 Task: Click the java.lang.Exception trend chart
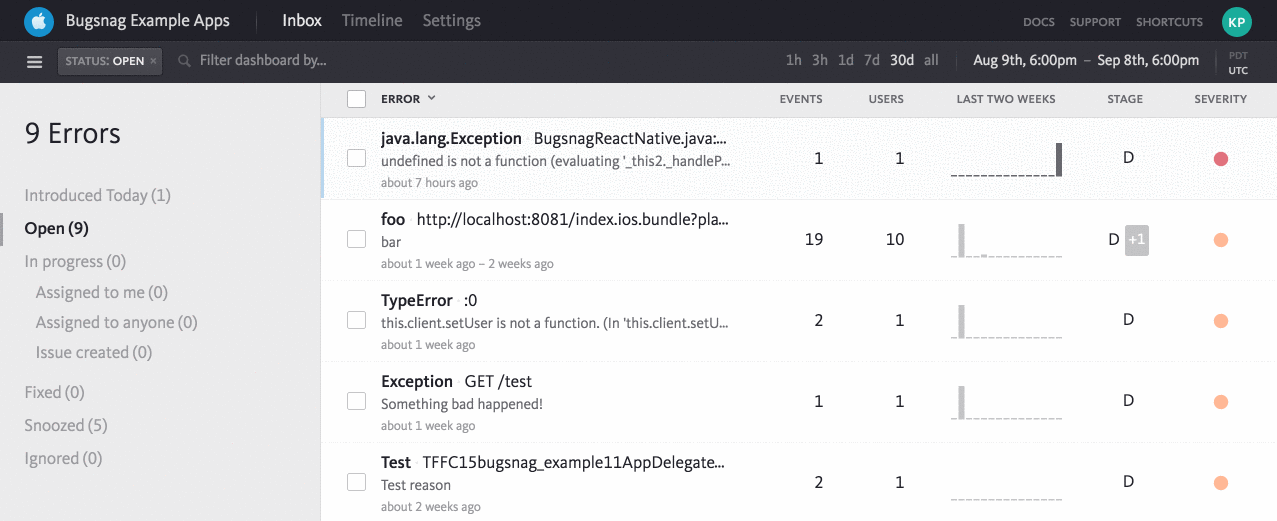pyautogui.click(x=1006, y=160)
